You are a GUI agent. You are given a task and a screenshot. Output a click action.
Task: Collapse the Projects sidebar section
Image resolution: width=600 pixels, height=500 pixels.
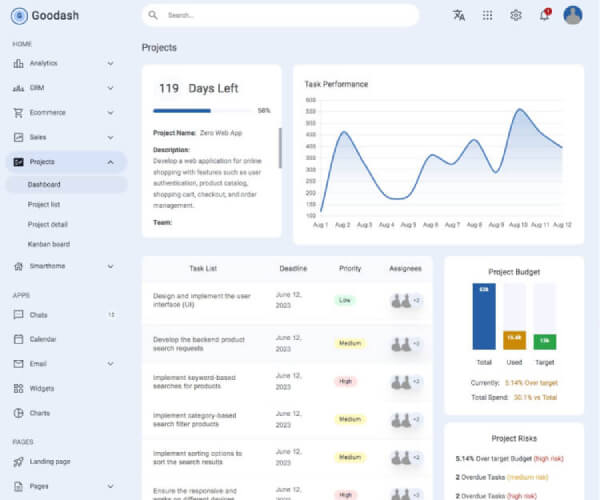(x=110, y=162)
